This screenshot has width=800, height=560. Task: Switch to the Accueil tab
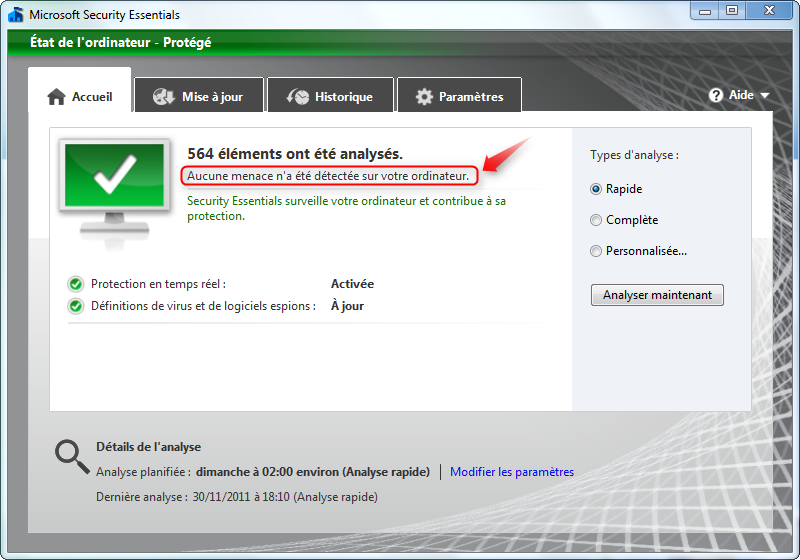point(80,90)
